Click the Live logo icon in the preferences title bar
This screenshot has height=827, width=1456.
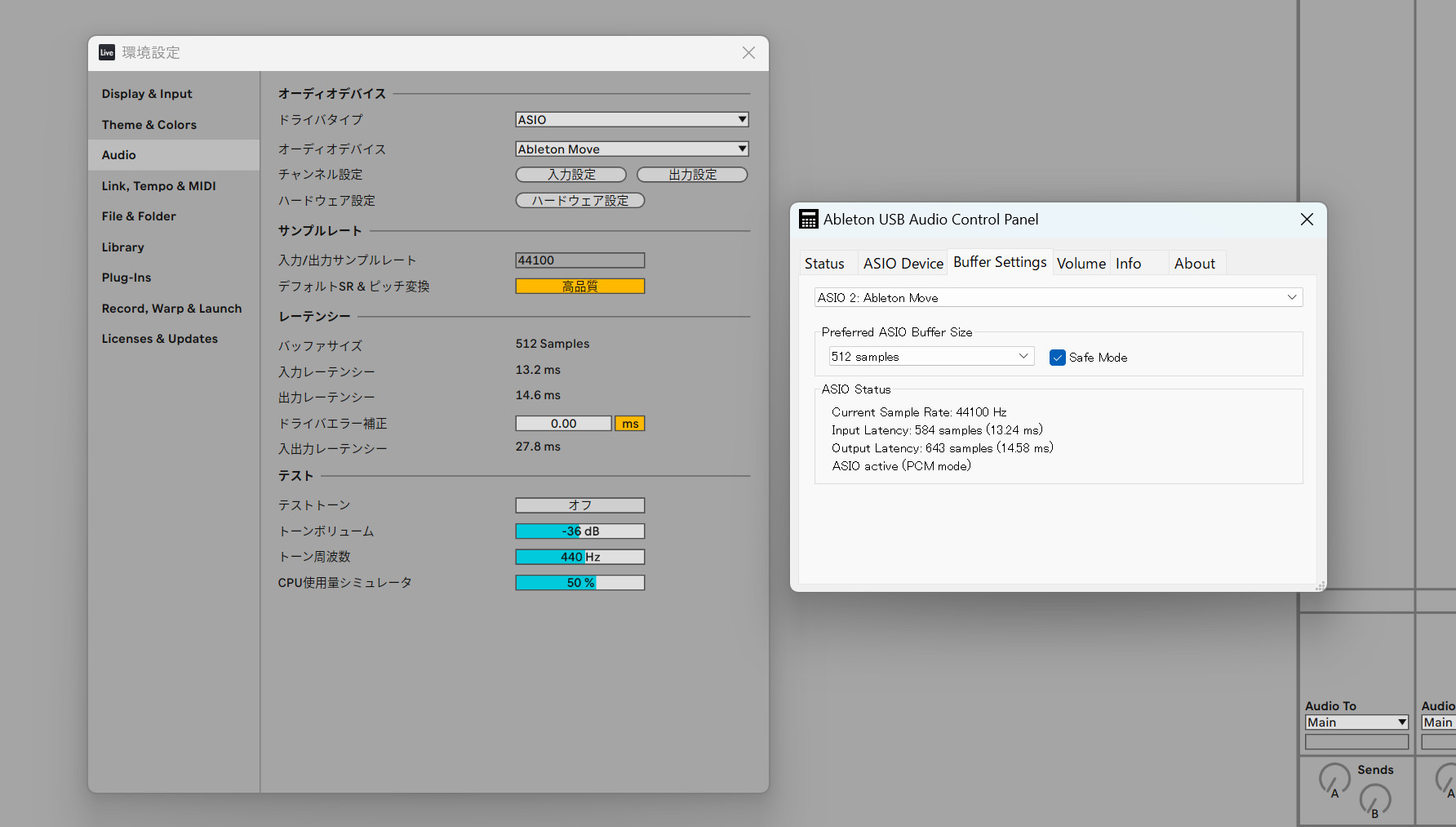point(107,52)
